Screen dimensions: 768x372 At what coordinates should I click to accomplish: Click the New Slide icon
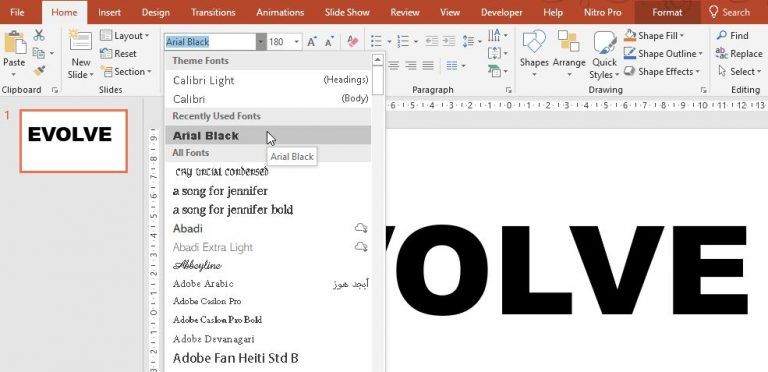80,41
